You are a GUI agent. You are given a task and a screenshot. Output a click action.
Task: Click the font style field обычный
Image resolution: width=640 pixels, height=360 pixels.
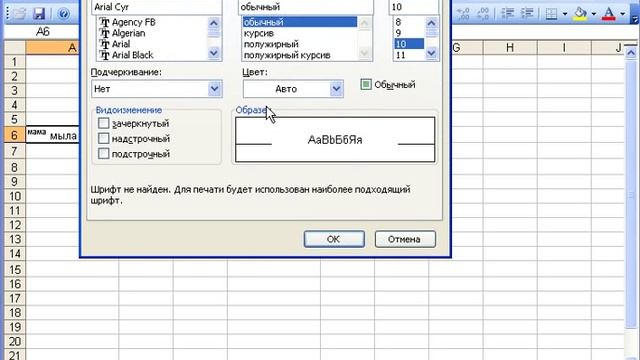(x=305, y=7)
